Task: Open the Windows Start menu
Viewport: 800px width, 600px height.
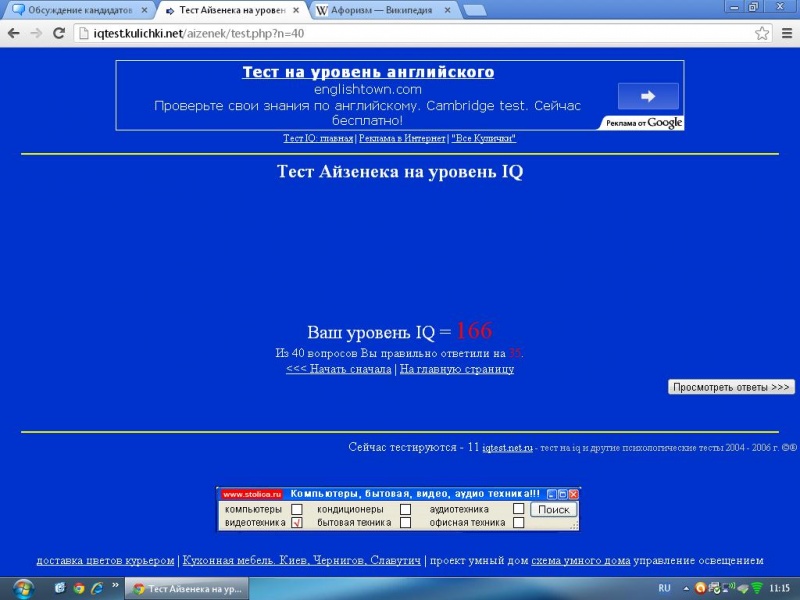Action: coord(20,588)
